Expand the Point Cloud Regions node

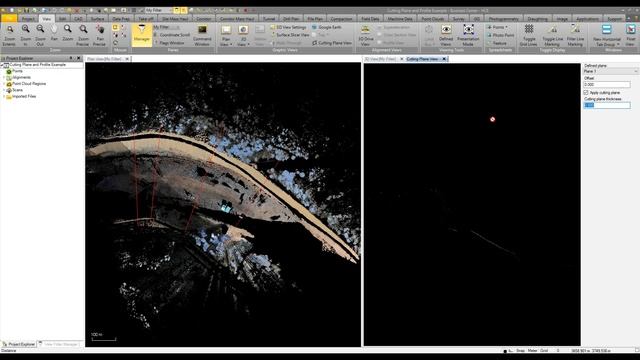tap(4, 84)
